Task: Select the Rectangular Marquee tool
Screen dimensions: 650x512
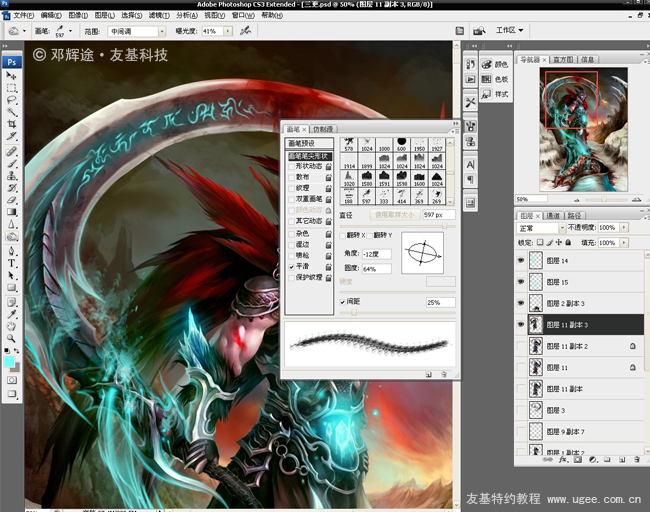Action: [x=11, y=88]
